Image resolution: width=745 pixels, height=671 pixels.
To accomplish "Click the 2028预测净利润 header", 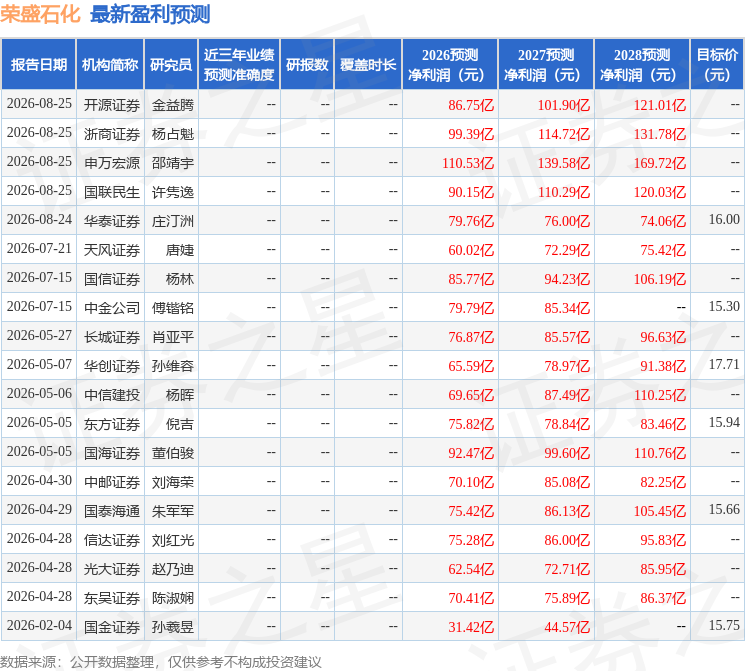I will (642, 65).
